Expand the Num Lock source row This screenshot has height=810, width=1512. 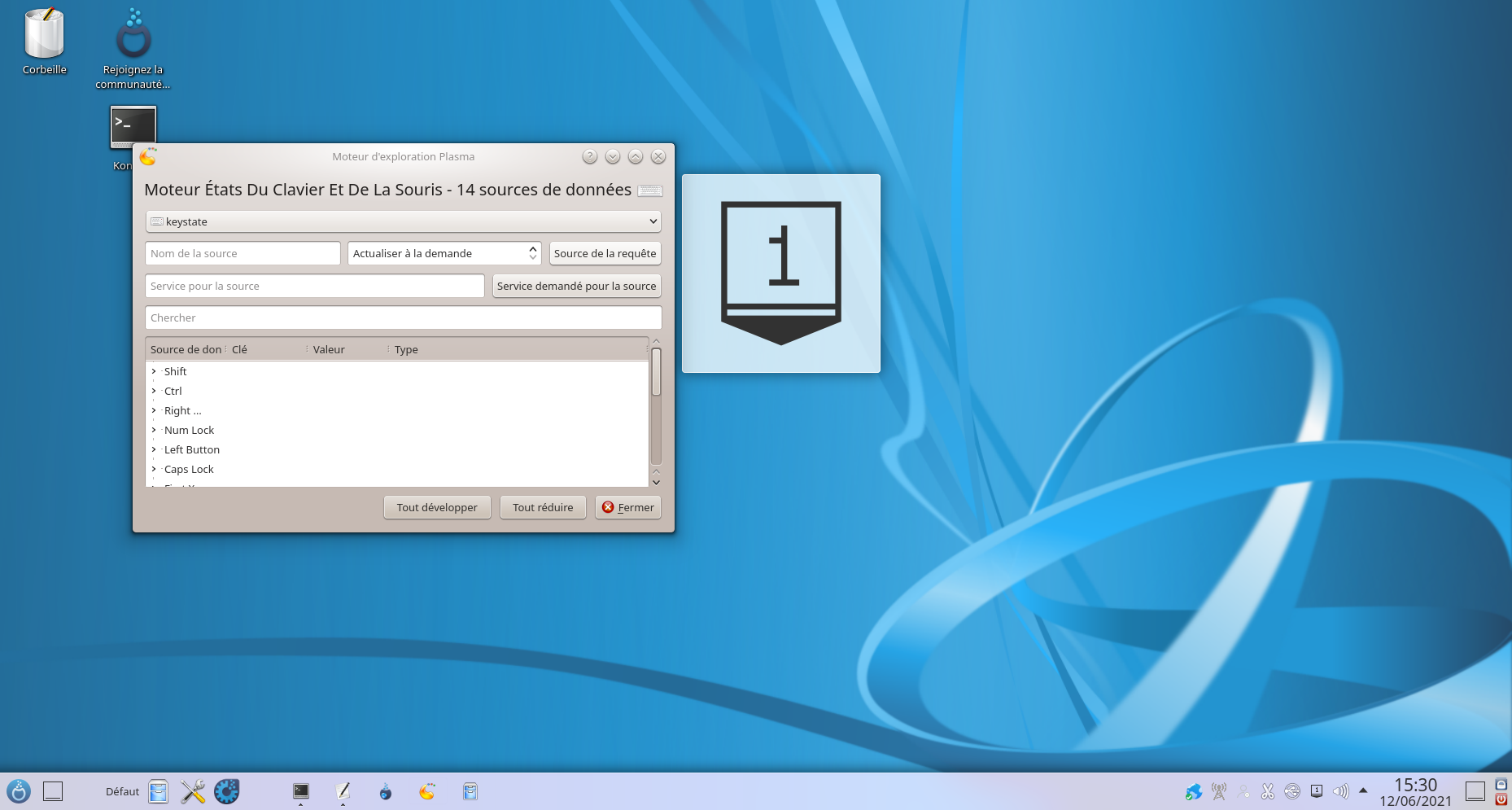pyautogui.click(x=154, y=430)
